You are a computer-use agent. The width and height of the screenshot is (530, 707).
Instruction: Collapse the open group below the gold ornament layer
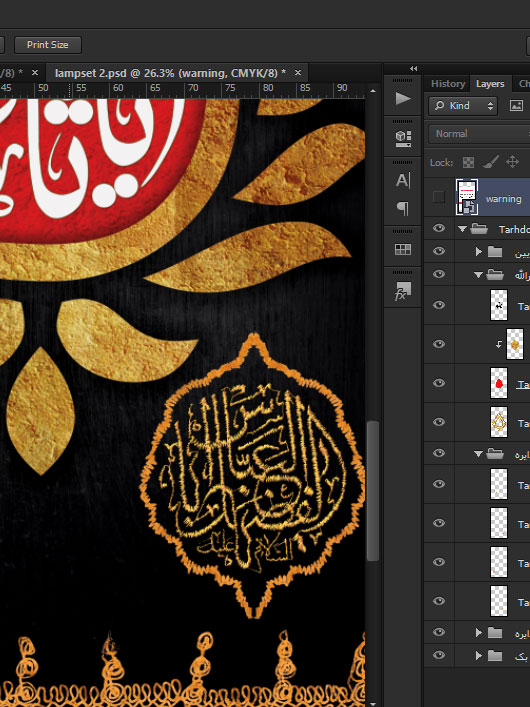click(478, 454)
